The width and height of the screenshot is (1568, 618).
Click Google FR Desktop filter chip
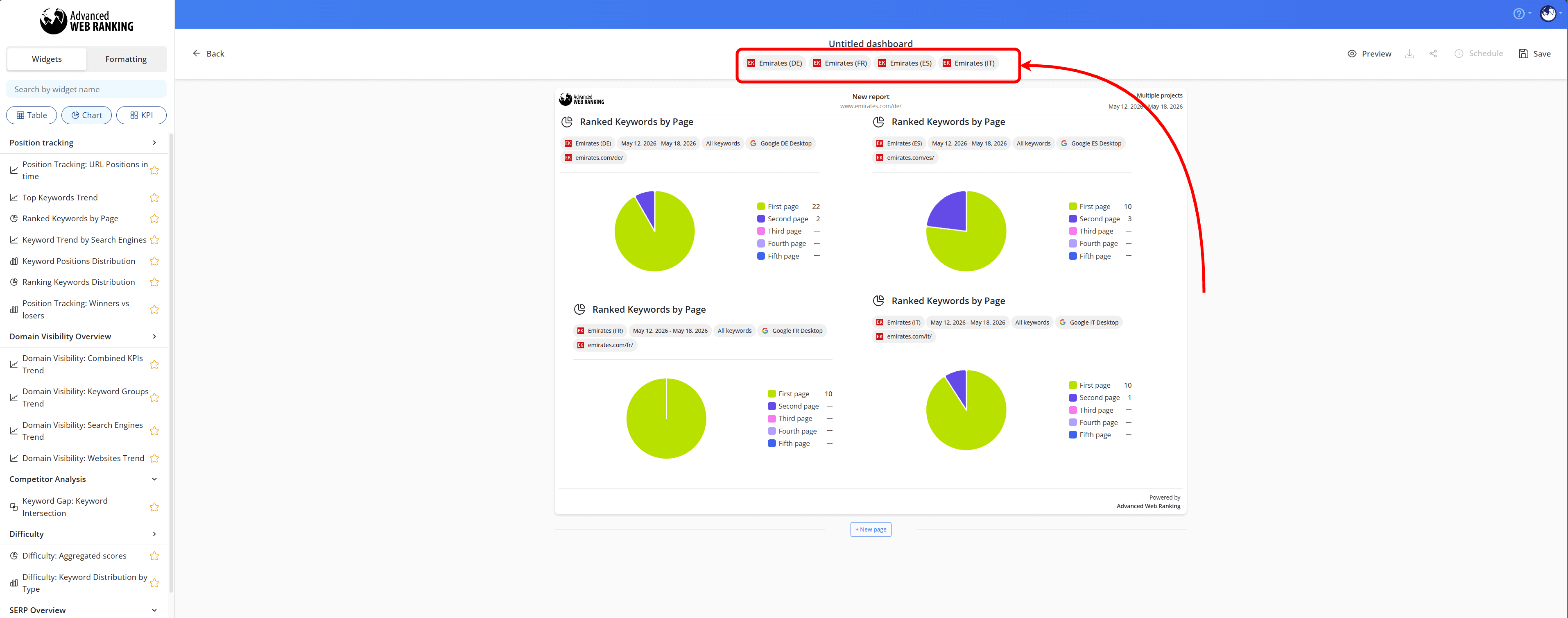click(x=792, y=331)
